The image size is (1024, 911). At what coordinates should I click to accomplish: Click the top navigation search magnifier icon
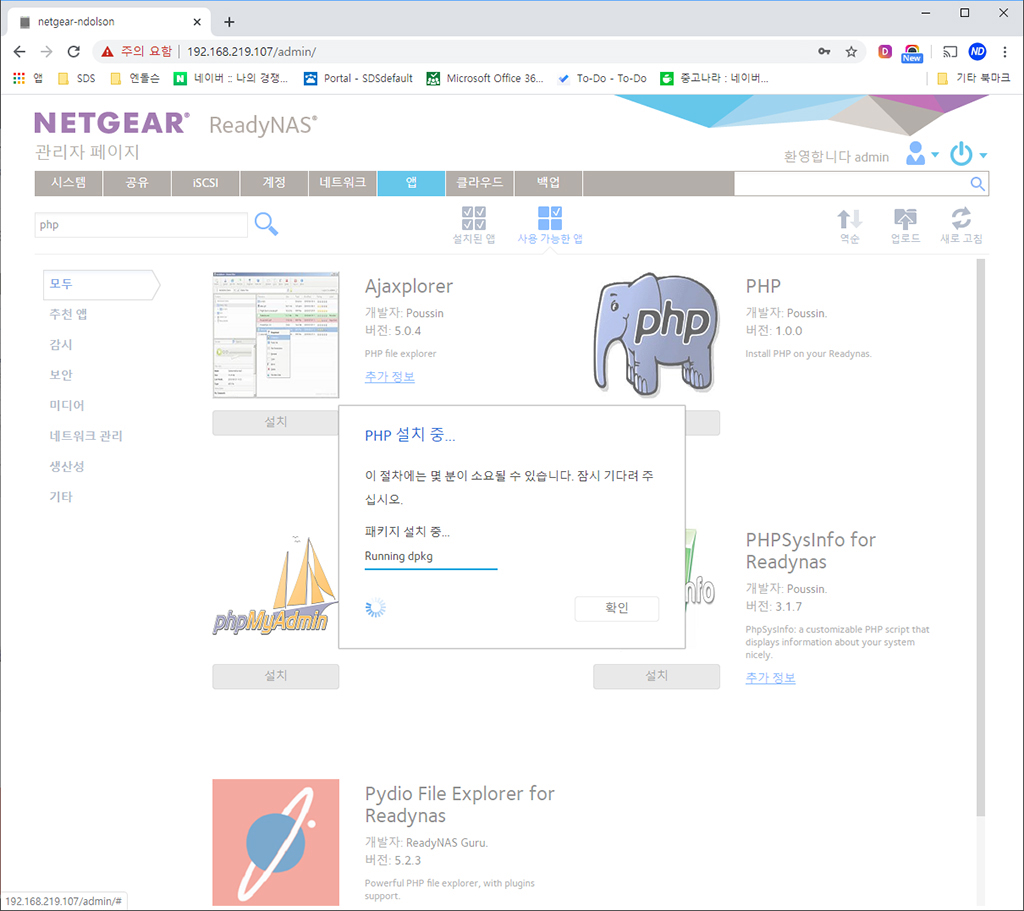(977, 184)
